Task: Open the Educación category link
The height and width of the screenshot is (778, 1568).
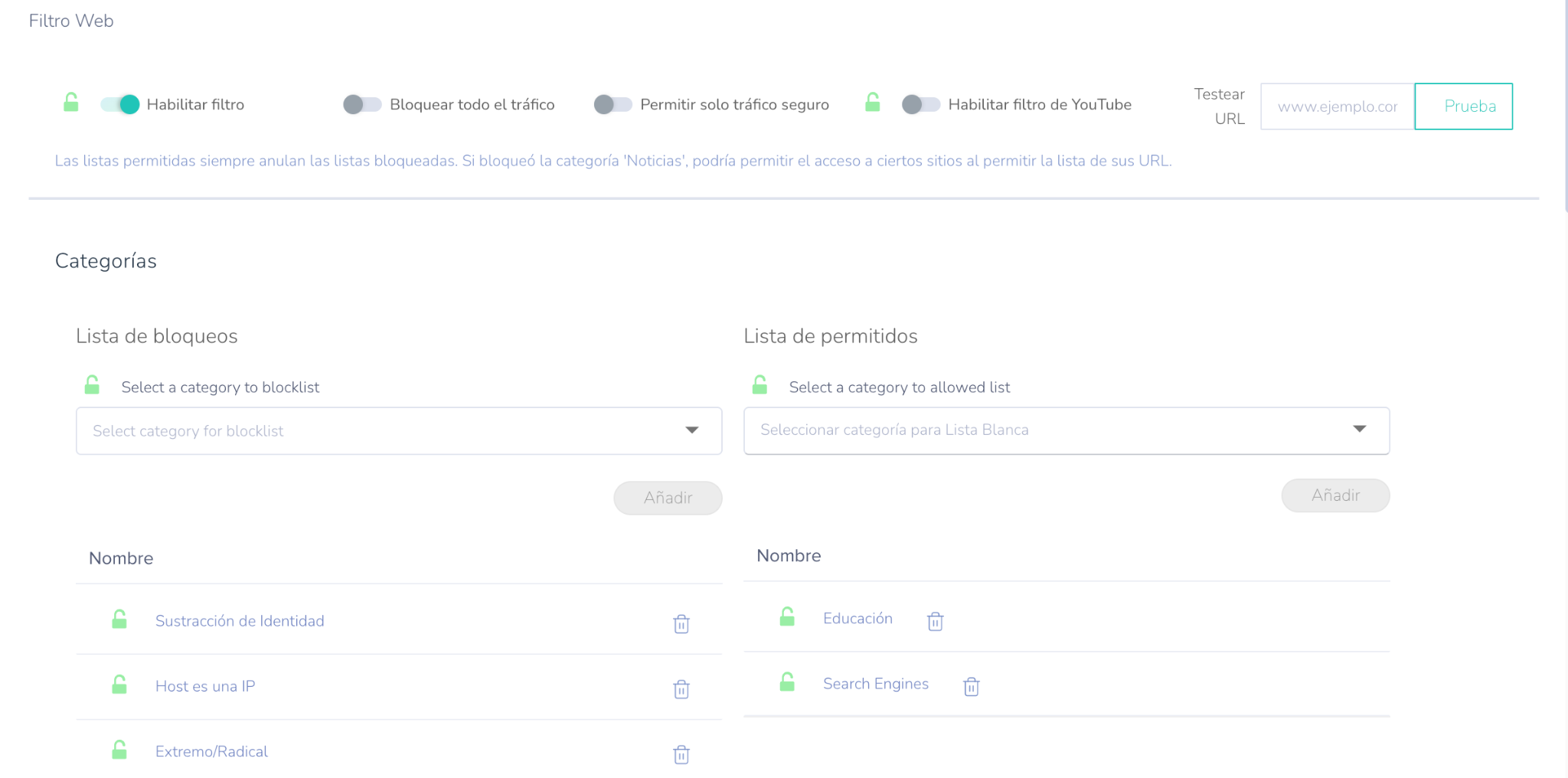Action: click(x=857, y=619)
